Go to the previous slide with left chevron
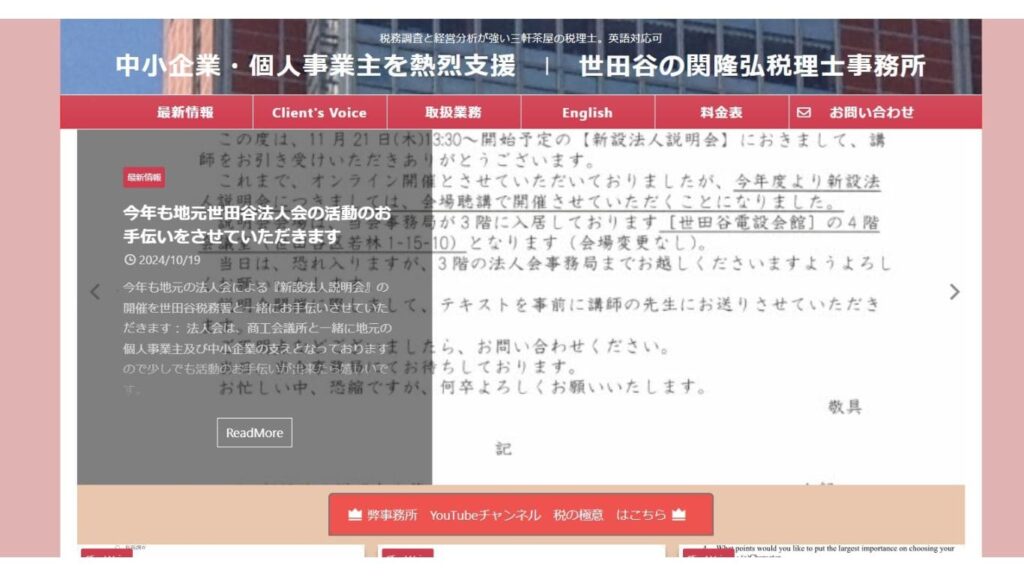This screenshot has width=1024, height=576. tap(96, 292)
